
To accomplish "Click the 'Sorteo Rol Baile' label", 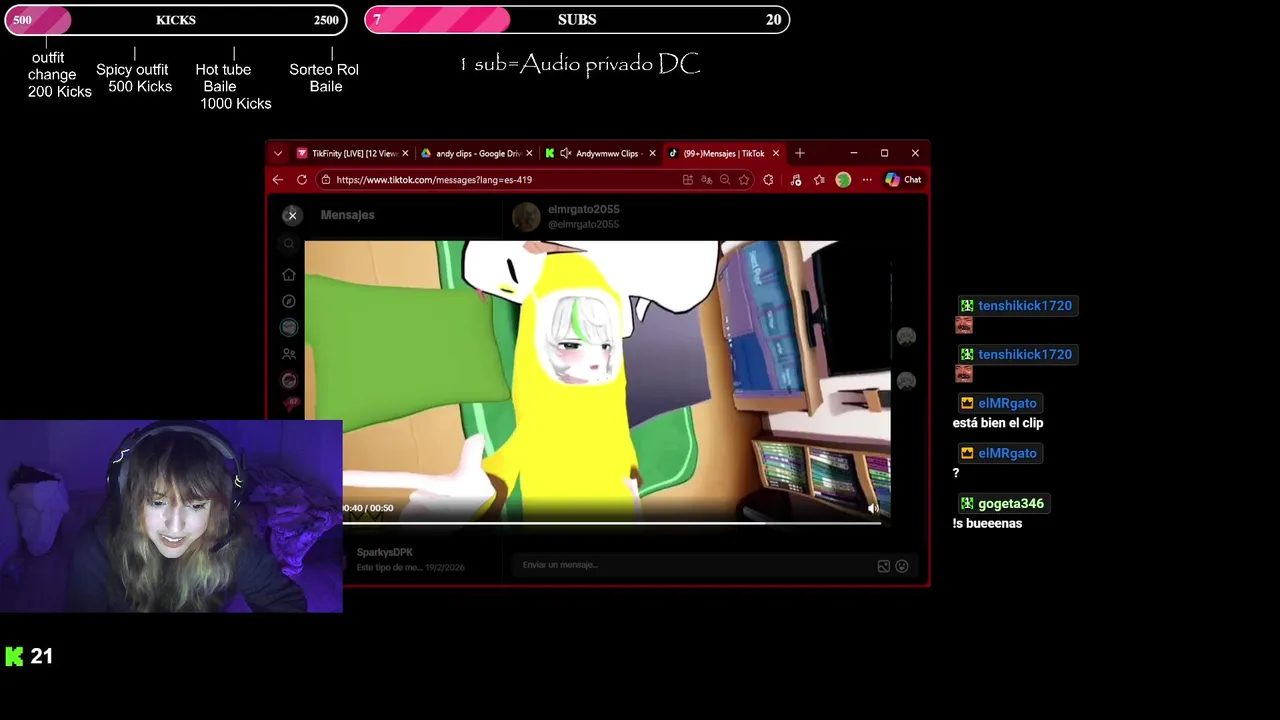I will point(324,78).
